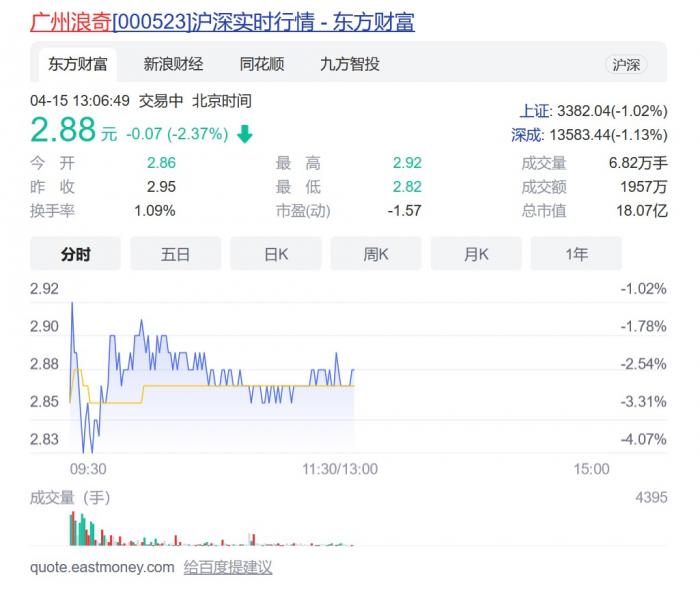Select the 同花顺 tab

(262, 64)
